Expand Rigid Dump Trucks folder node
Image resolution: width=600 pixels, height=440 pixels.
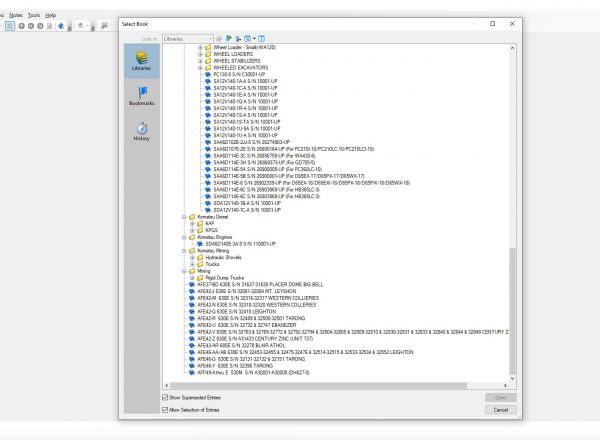pos(192,278)
